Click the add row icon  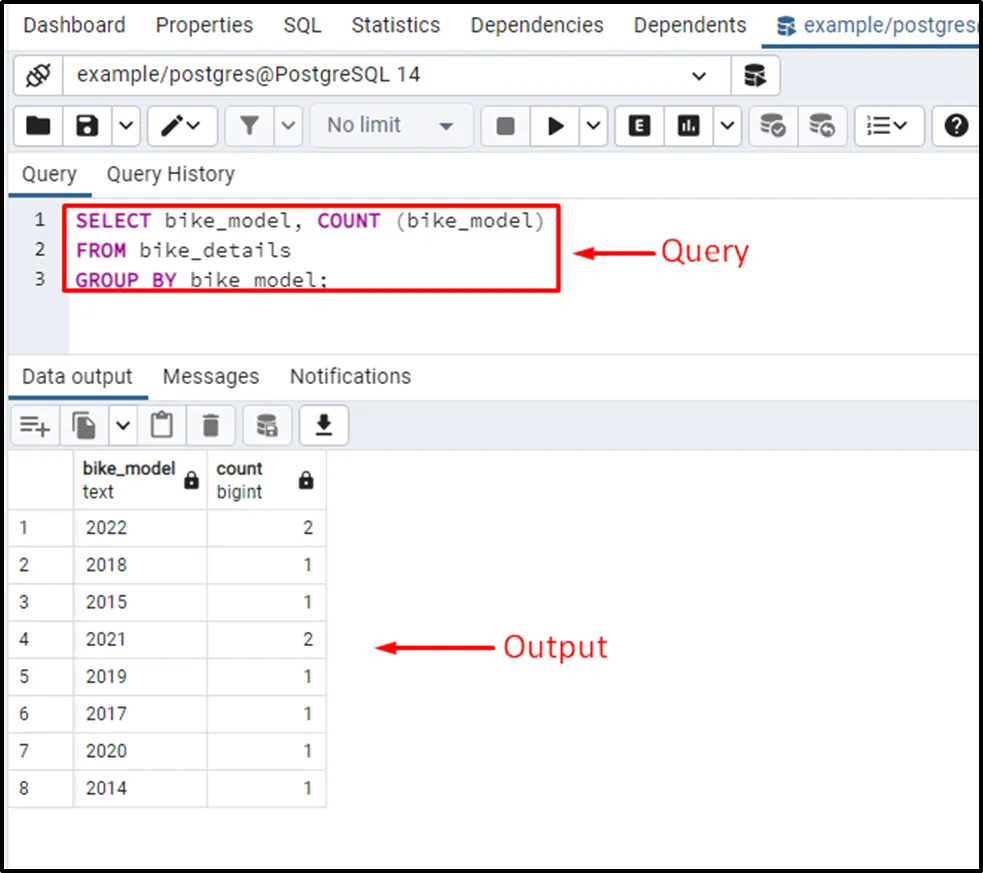pos(34,426)
